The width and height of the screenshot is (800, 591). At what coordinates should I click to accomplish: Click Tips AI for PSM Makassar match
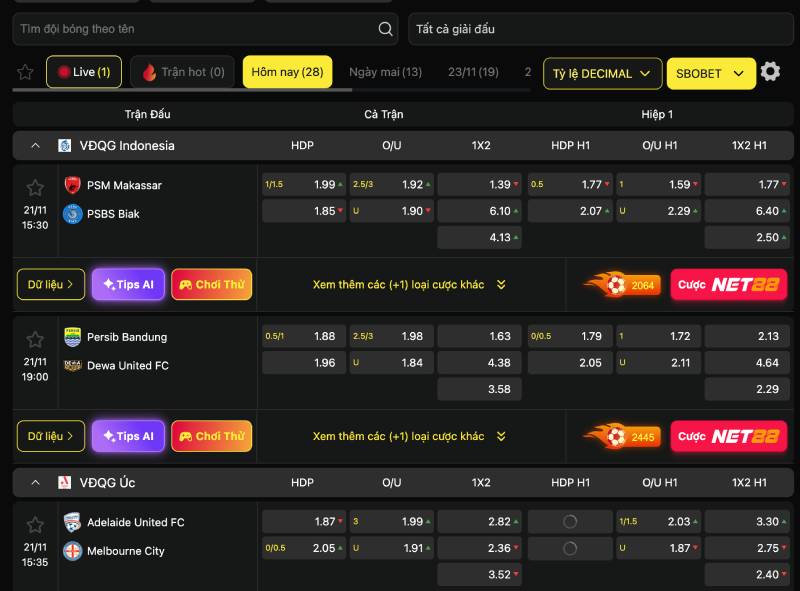128,285
